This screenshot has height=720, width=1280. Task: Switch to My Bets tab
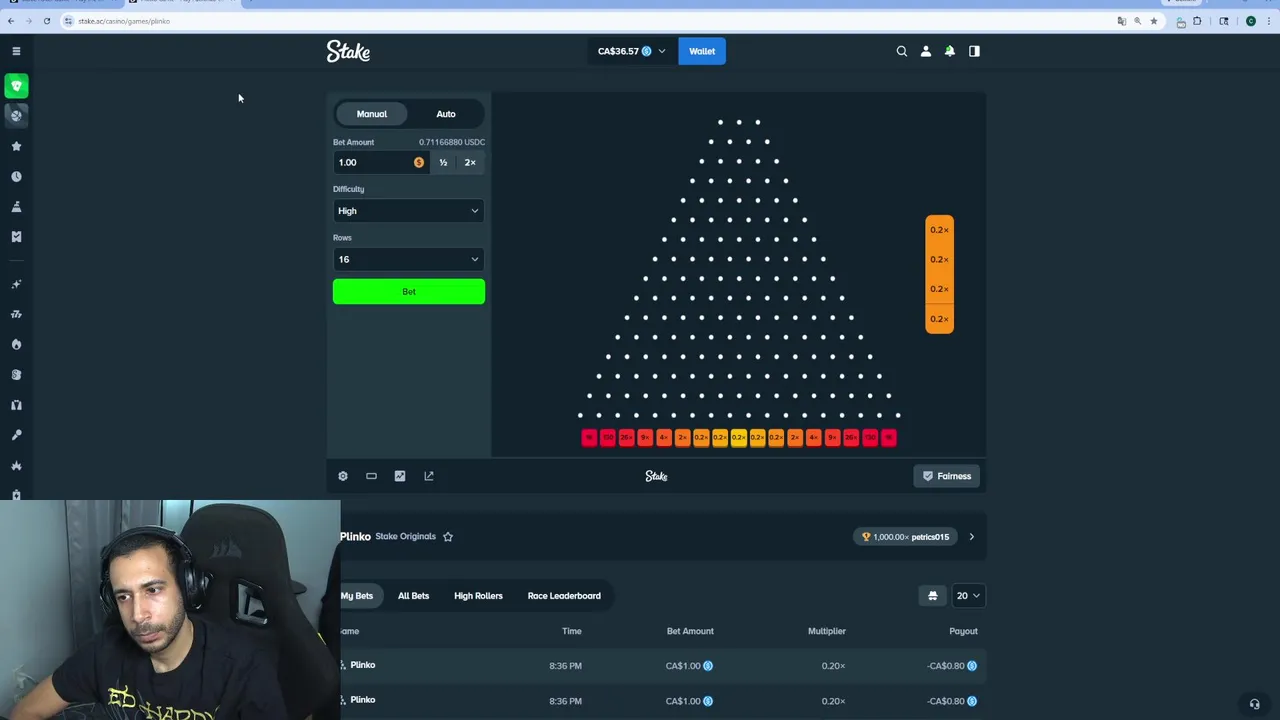click(357, 596)
